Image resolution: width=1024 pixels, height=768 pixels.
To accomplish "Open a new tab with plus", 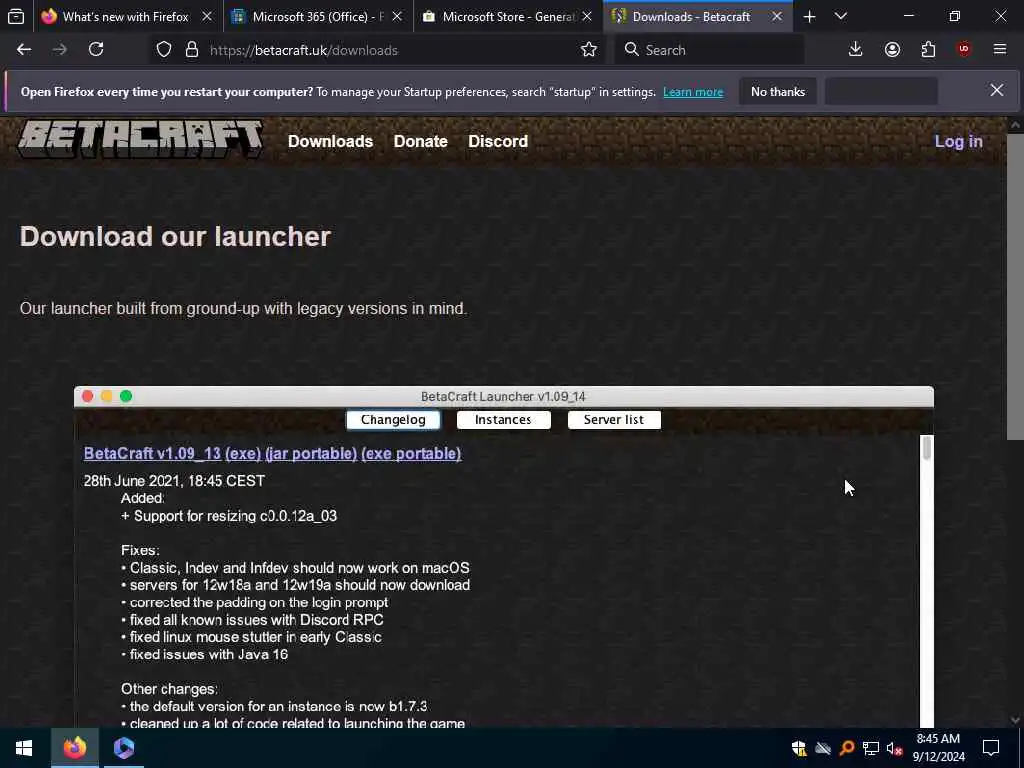I will pos(809,16).
